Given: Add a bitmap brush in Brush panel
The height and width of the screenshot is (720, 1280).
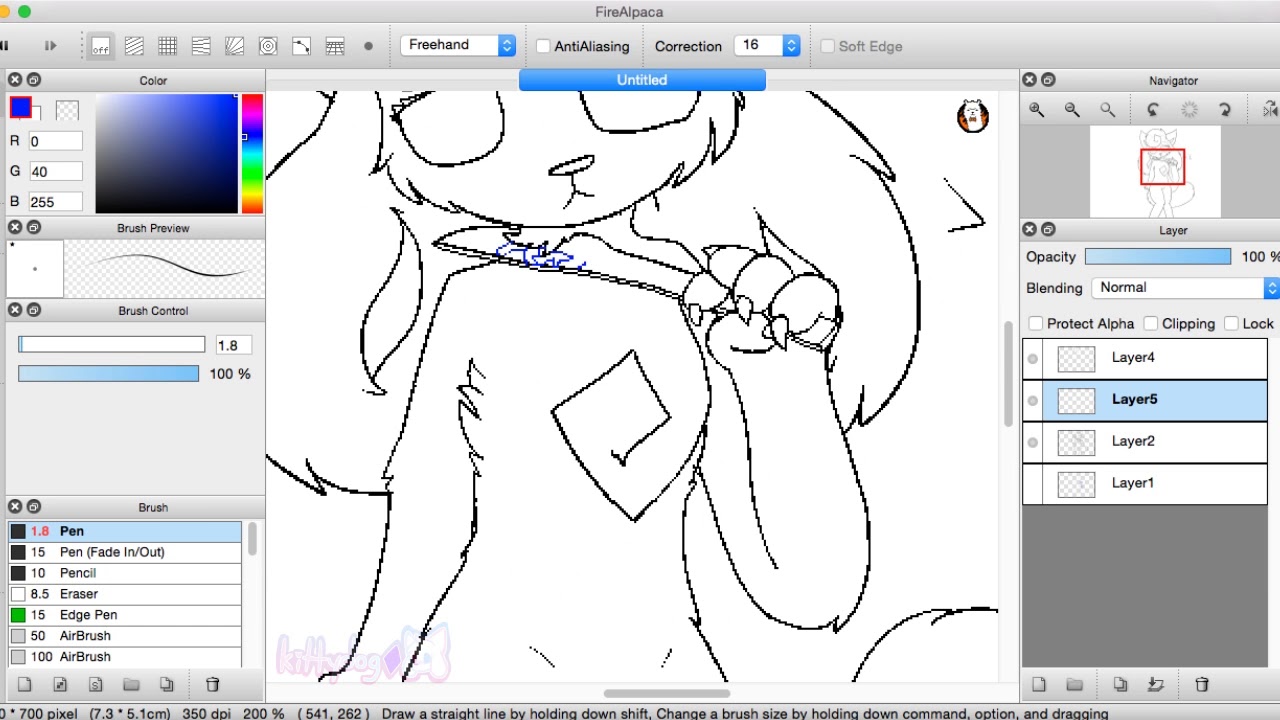Looking at the screenshot, I should click(60, 685).
